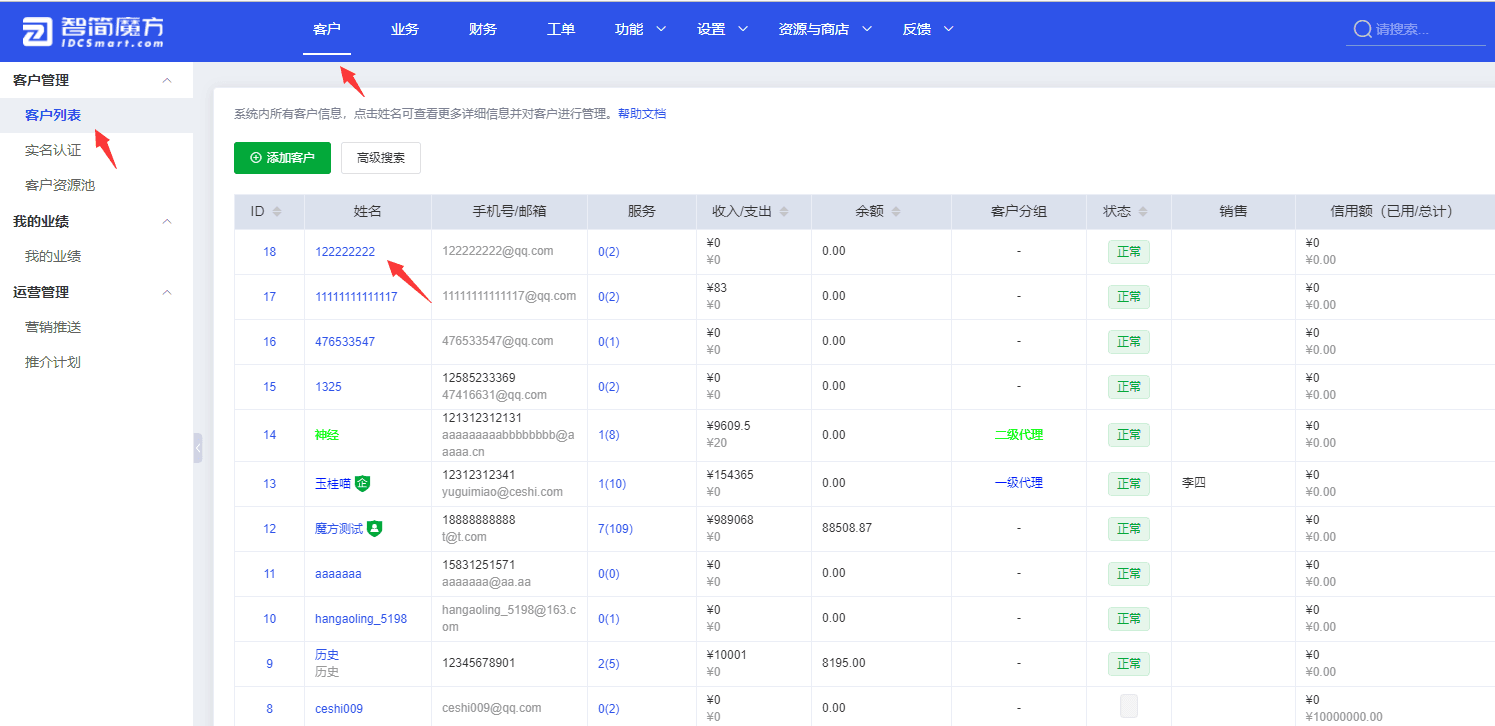Open the 设置 dropdown menu
This screenshot has width=1495, height=726.
[x=722, y=29]
